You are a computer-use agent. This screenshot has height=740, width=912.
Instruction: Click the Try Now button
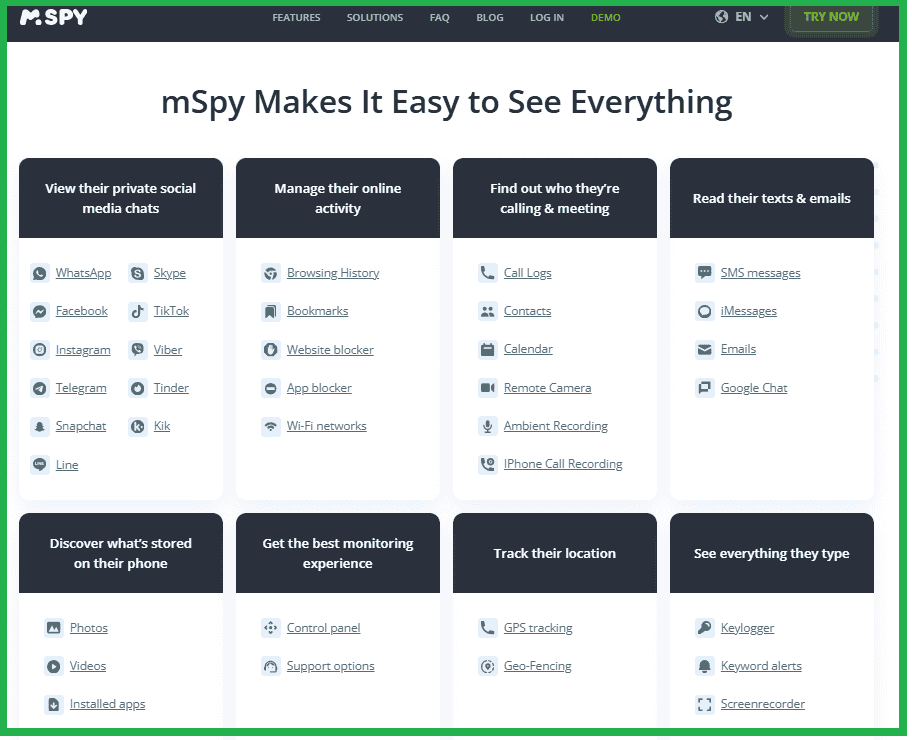(x=831, y=17)
